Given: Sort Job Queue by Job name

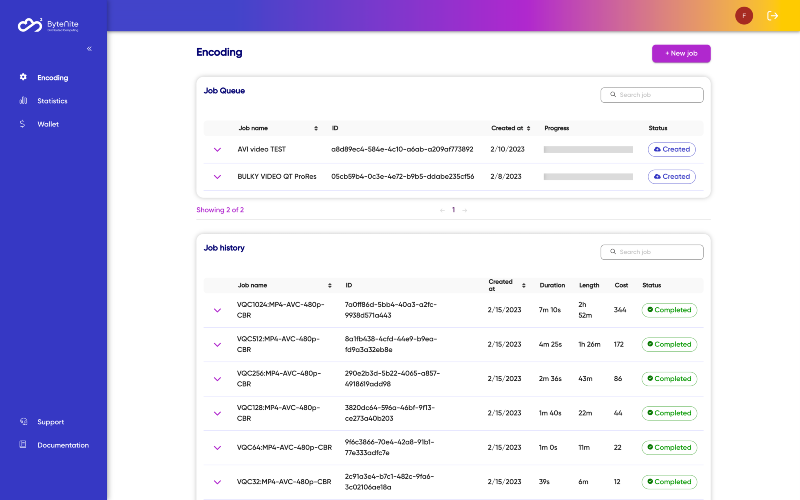Looking at the screenshot, I should (316, 128).
